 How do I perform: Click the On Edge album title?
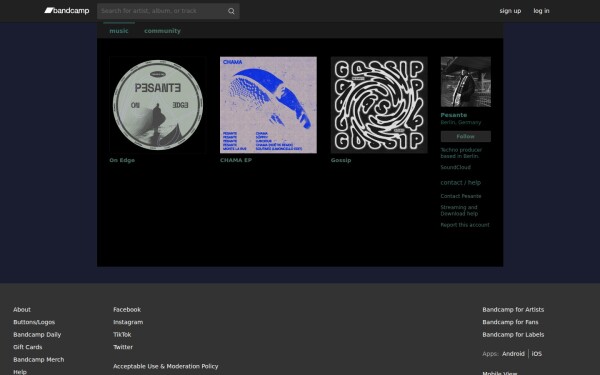(122, 160)
